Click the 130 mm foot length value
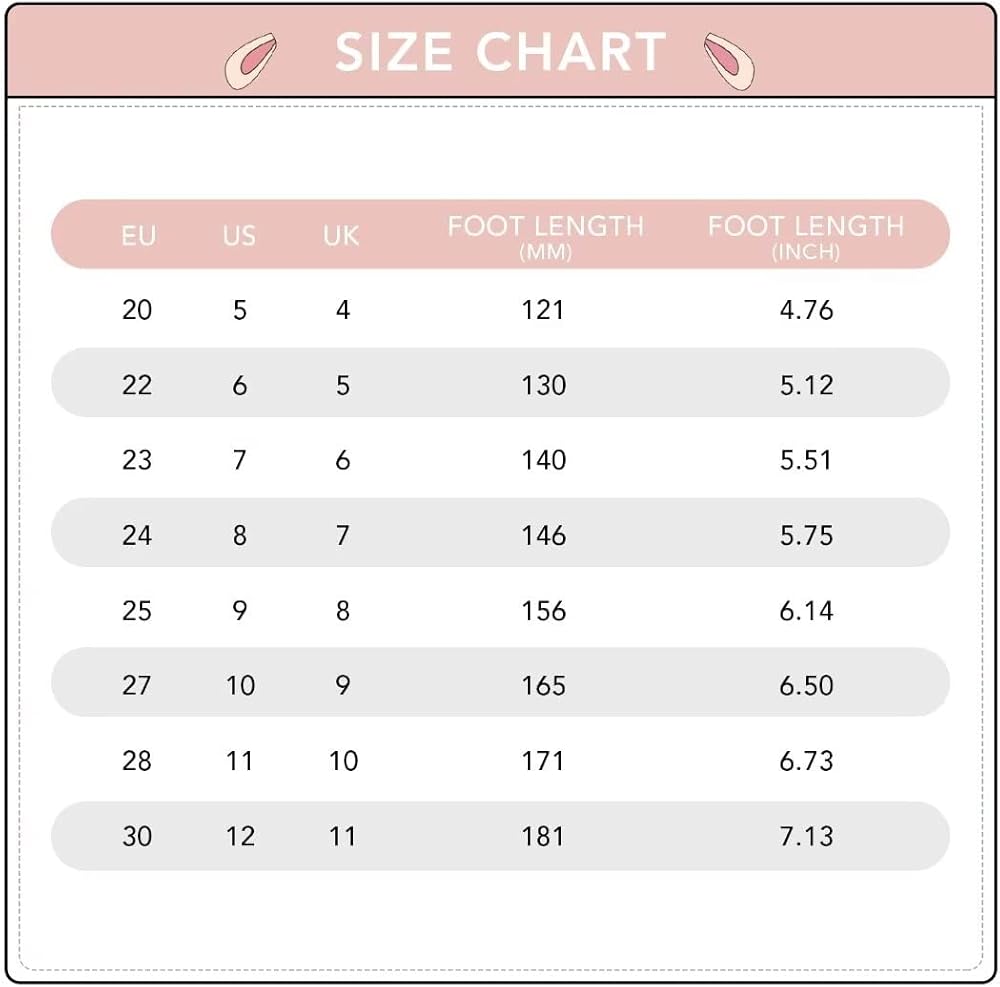Screen dimensions: 1000x987 coord(544,385)
